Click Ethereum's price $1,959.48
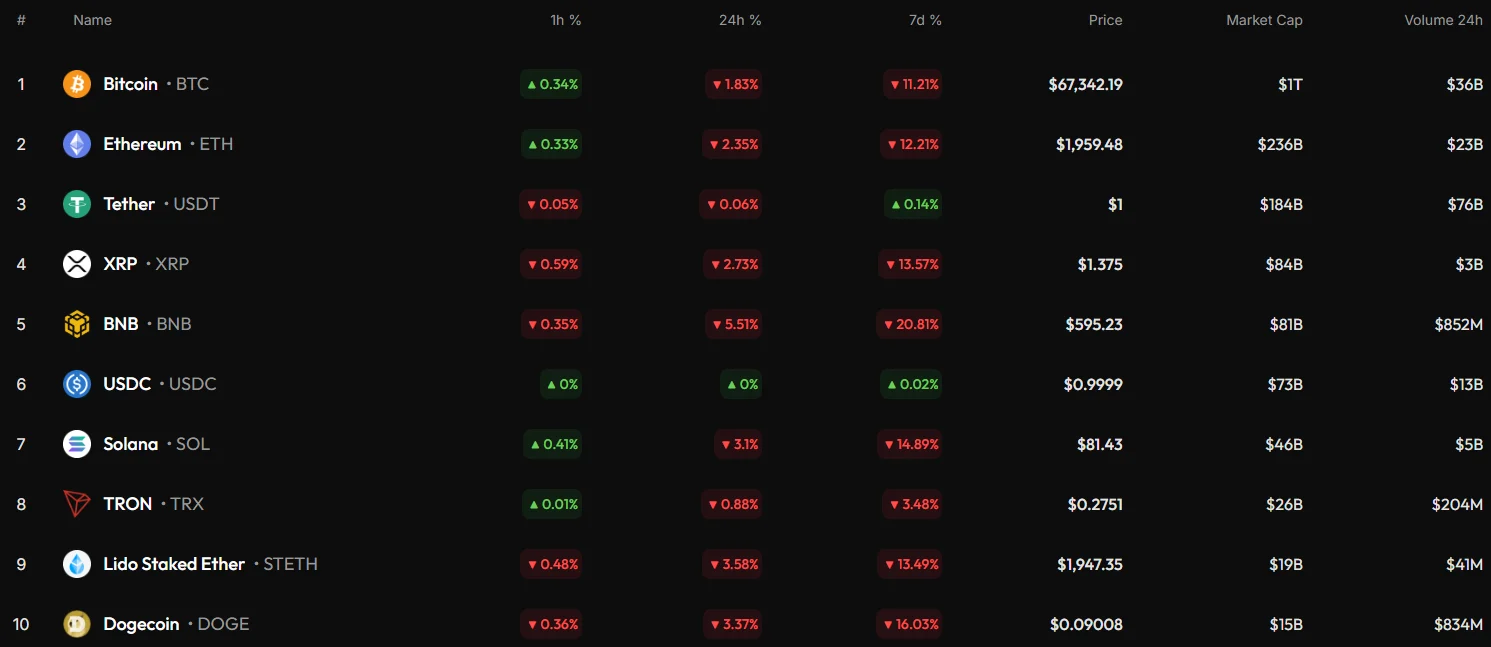 pos(1089,144)
